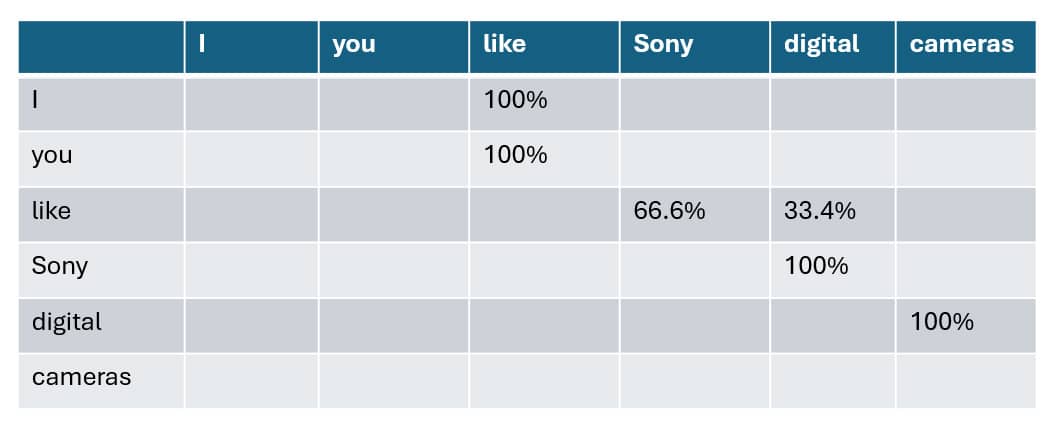Image resolution: width=1055 pixels, height=426 pixels.
Task: Click the empty top-left header cell
Action: coord(101,47)
